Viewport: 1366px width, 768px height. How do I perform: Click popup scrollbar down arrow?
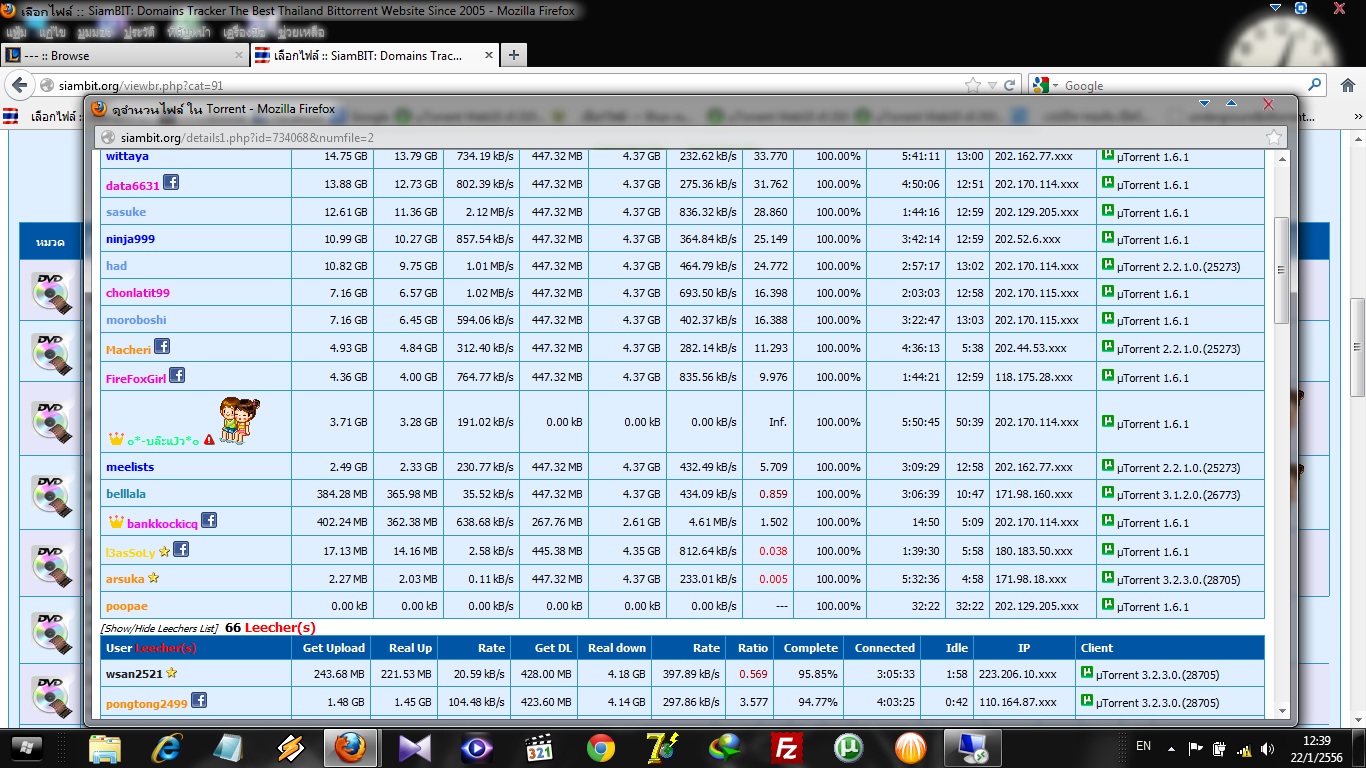point(1280,711)
